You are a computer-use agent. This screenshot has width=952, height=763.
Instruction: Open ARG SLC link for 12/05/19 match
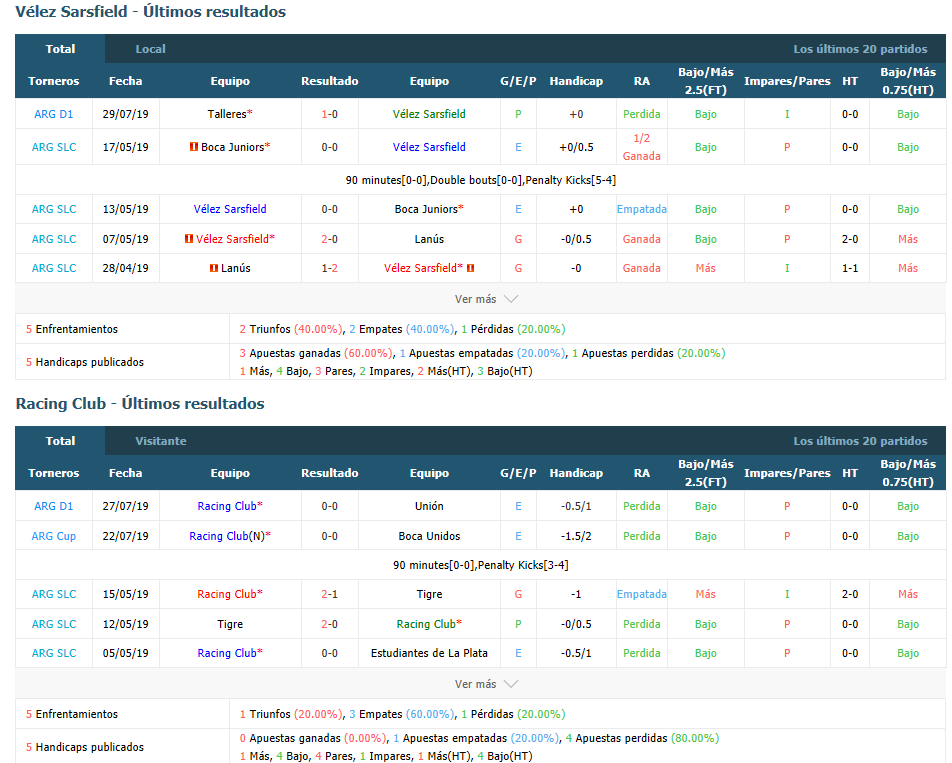click(53, 624)
